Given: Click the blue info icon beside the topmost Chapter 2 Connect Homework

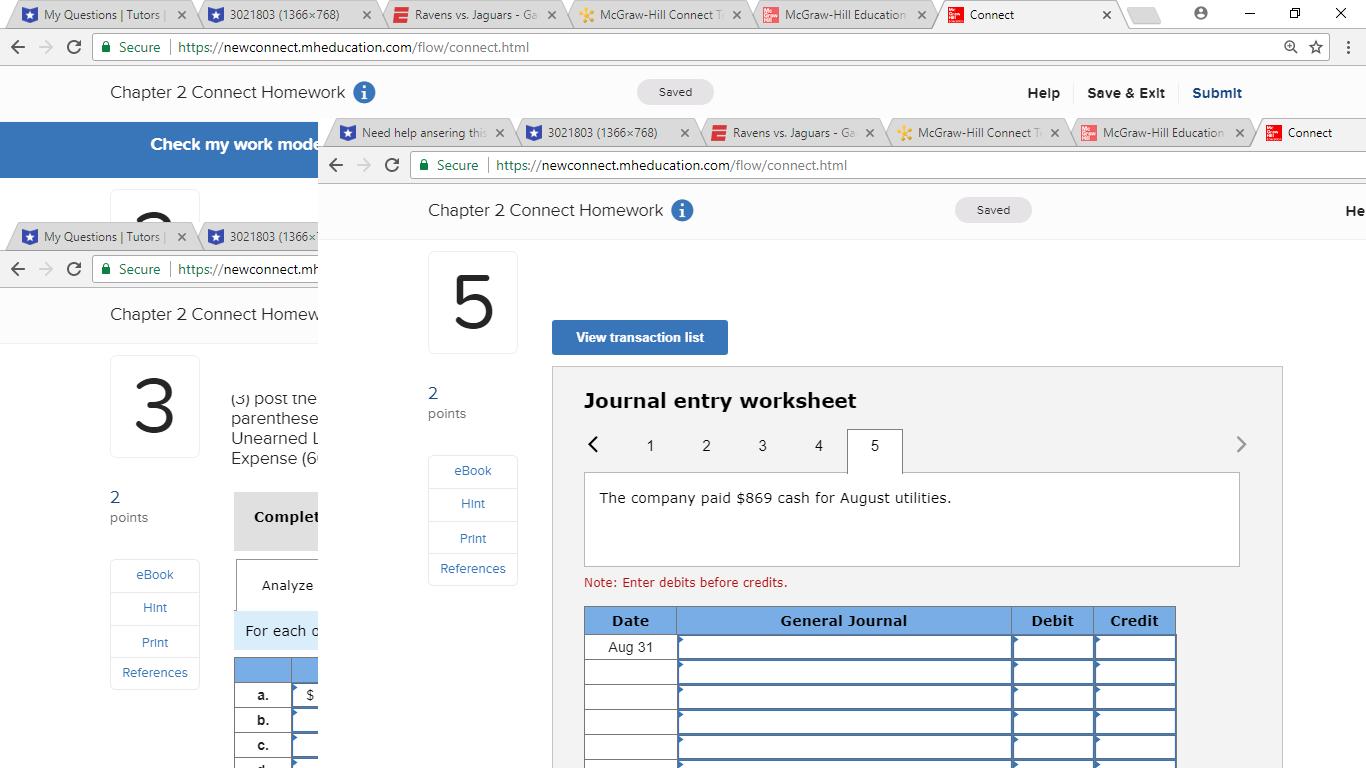Looking at the screenshot, I should coord(365,93).
